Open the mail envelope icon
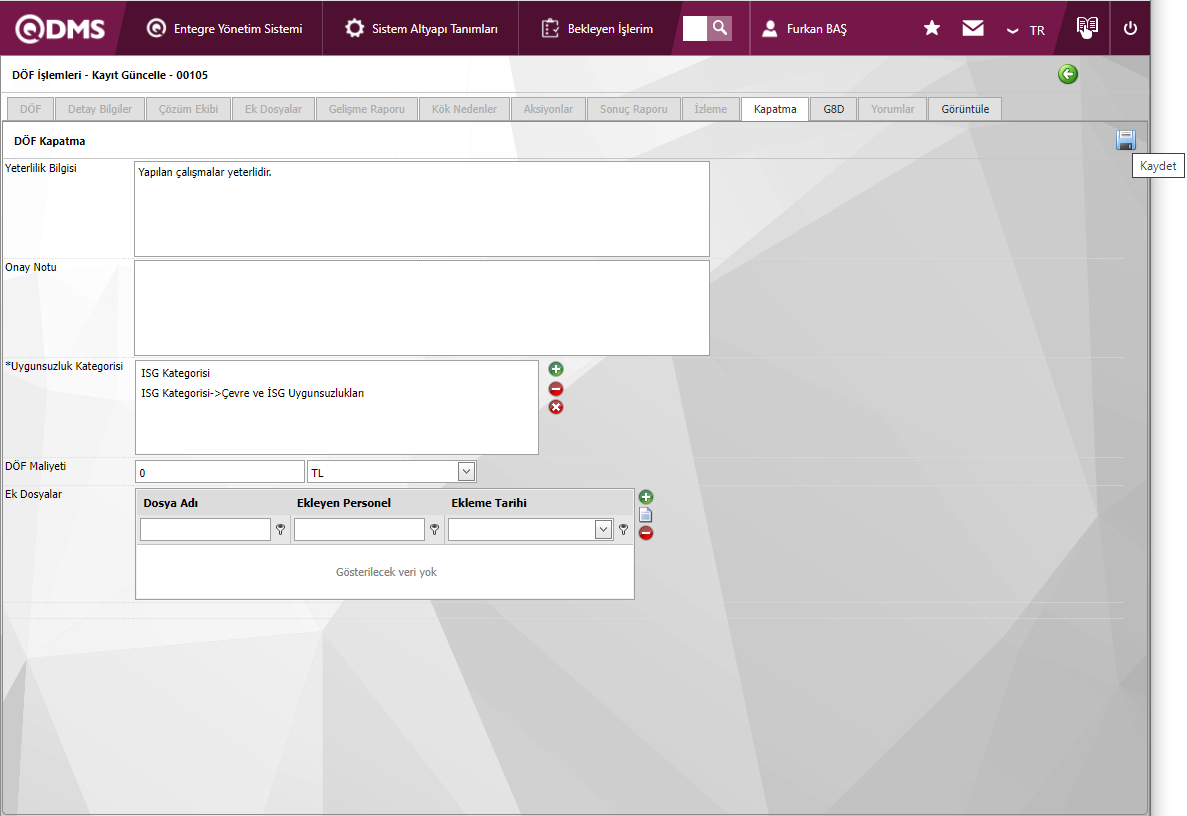 click(x=973, y=28)
